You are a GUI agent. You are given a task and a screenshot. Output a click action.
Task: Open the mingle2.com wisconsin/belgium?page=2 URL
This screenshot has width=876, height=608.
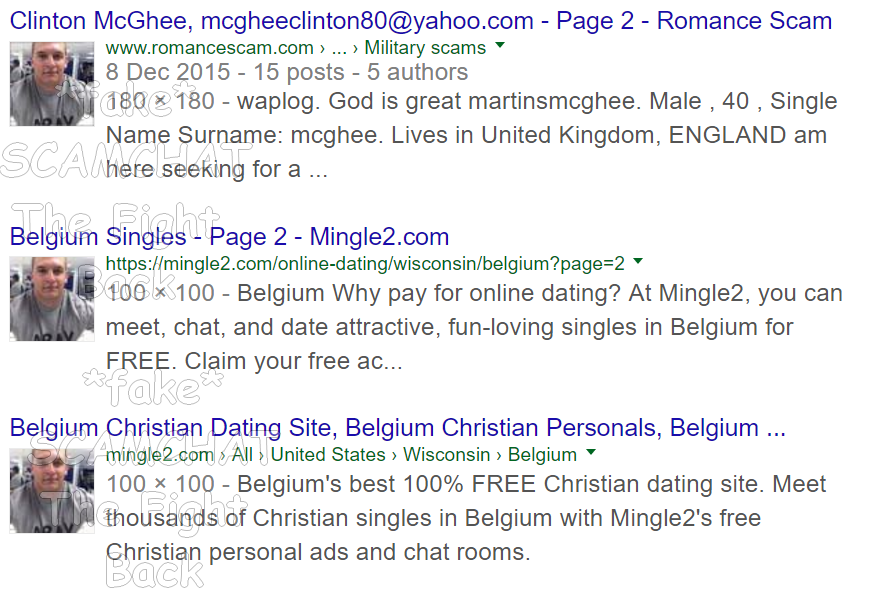pyautogui.click(x=365, y=264)
